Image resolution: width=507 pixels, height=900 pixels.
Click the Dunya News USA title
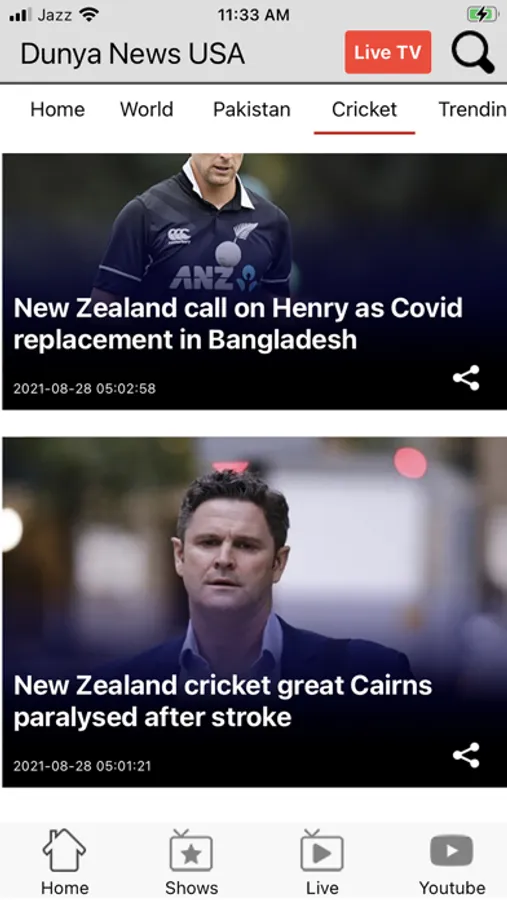tap(133, 54)
